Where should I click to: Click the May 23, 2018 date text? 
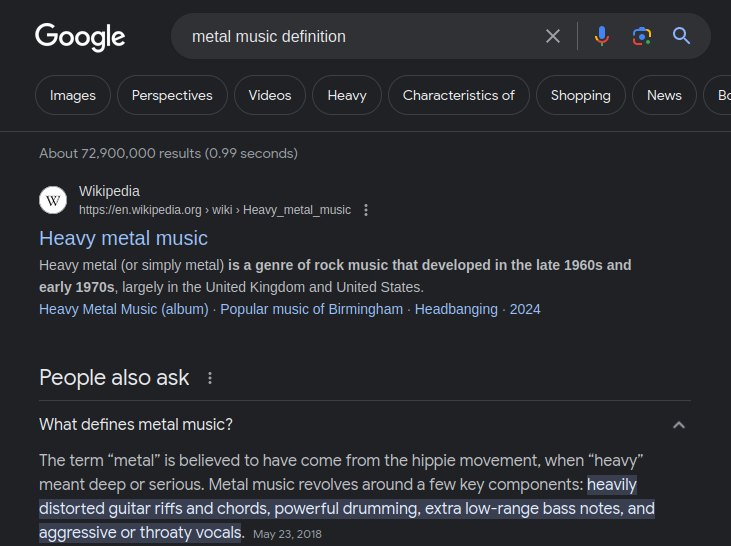(x=287, y=534)
